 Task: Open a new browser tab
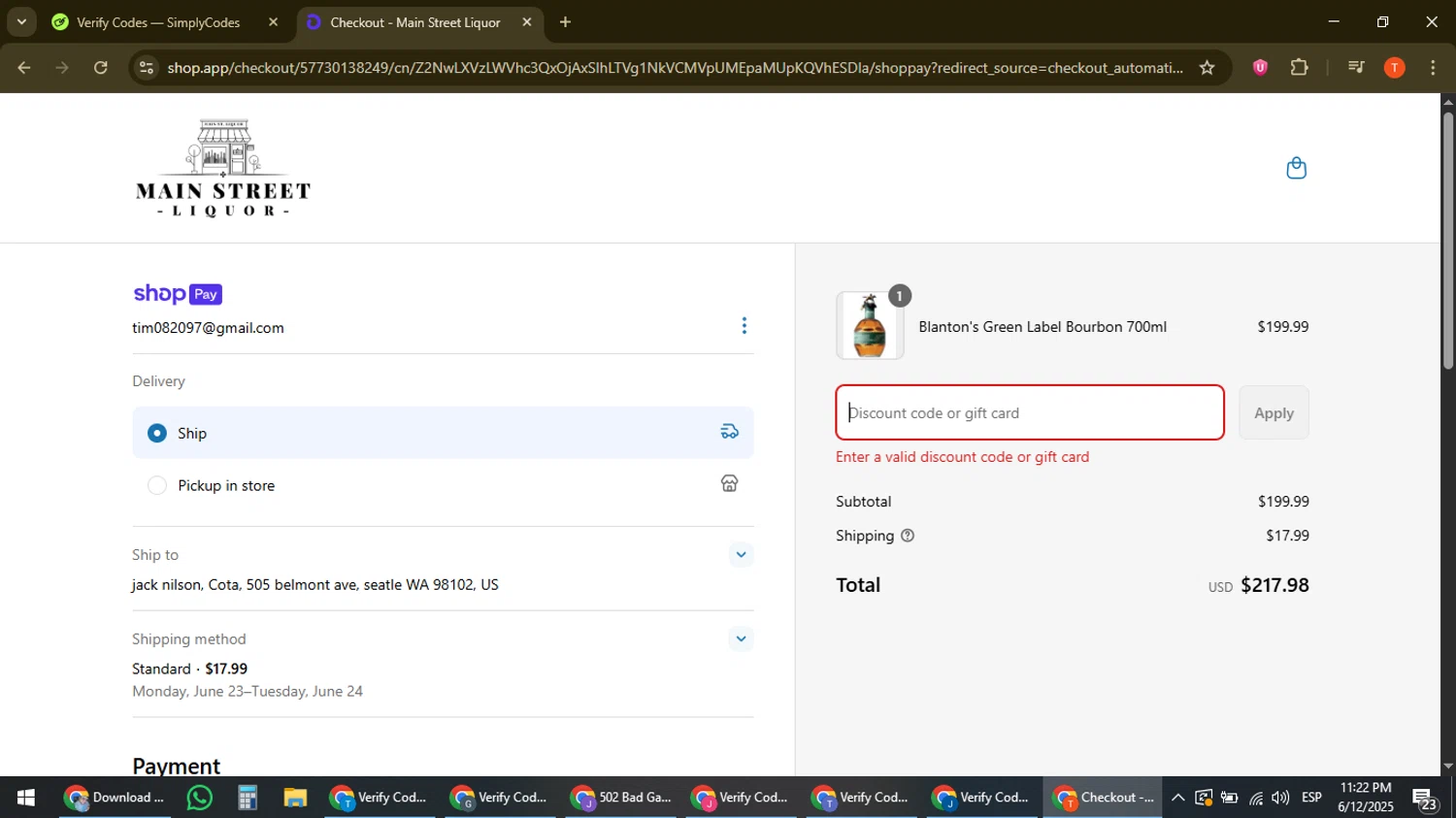pyautogui.click(x=565, y=22)
